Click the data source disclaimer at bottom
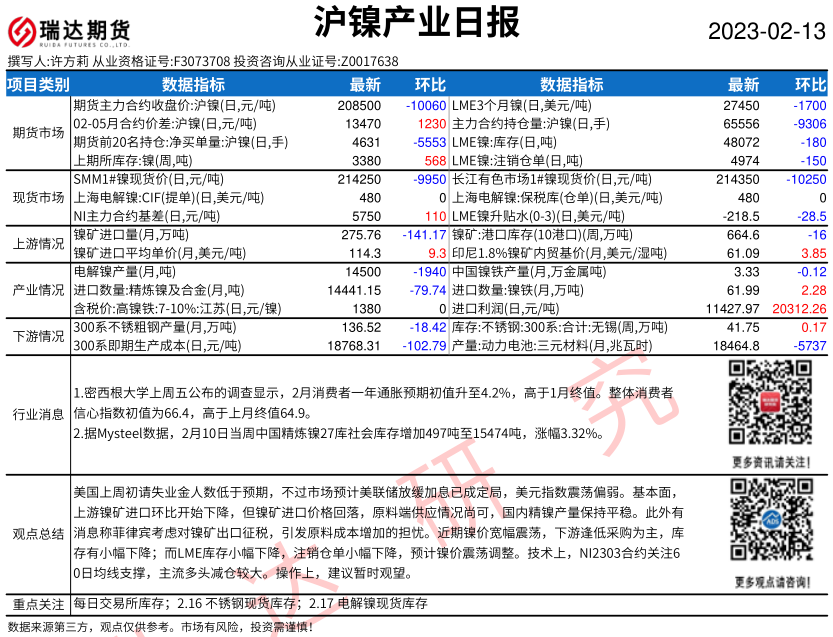Image resolution: width=833 pixels, height=637 pixels. pos(160,627)
